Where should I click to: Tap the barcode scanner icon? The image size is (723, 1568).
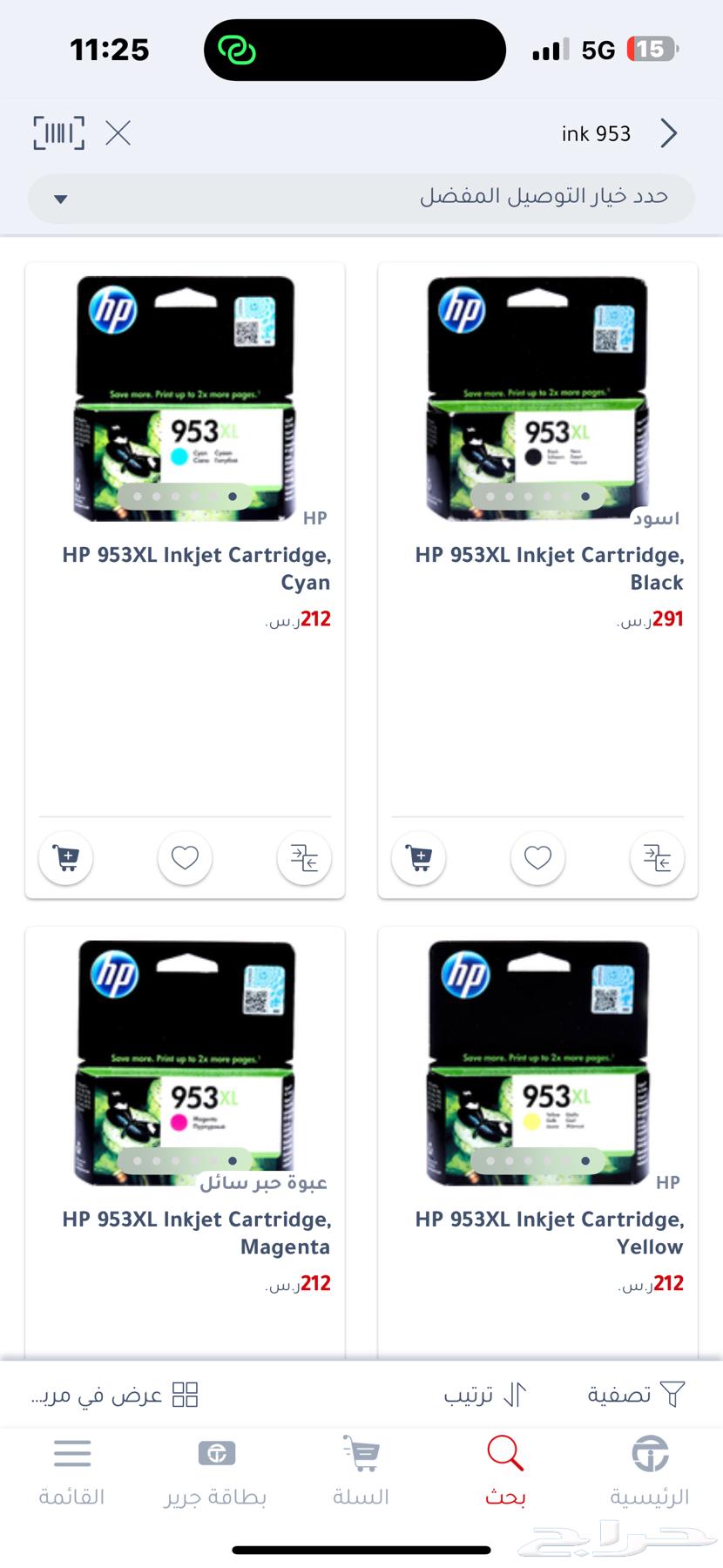58,133
